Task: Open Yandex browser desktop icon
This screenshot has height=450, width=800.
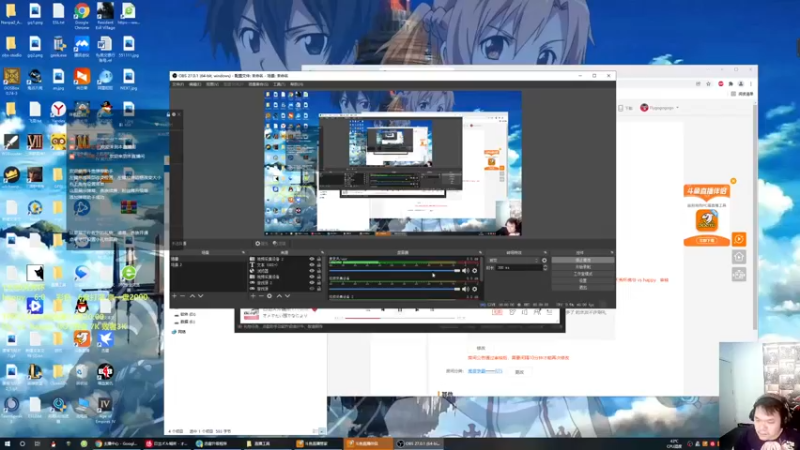Action: point(58,112)
